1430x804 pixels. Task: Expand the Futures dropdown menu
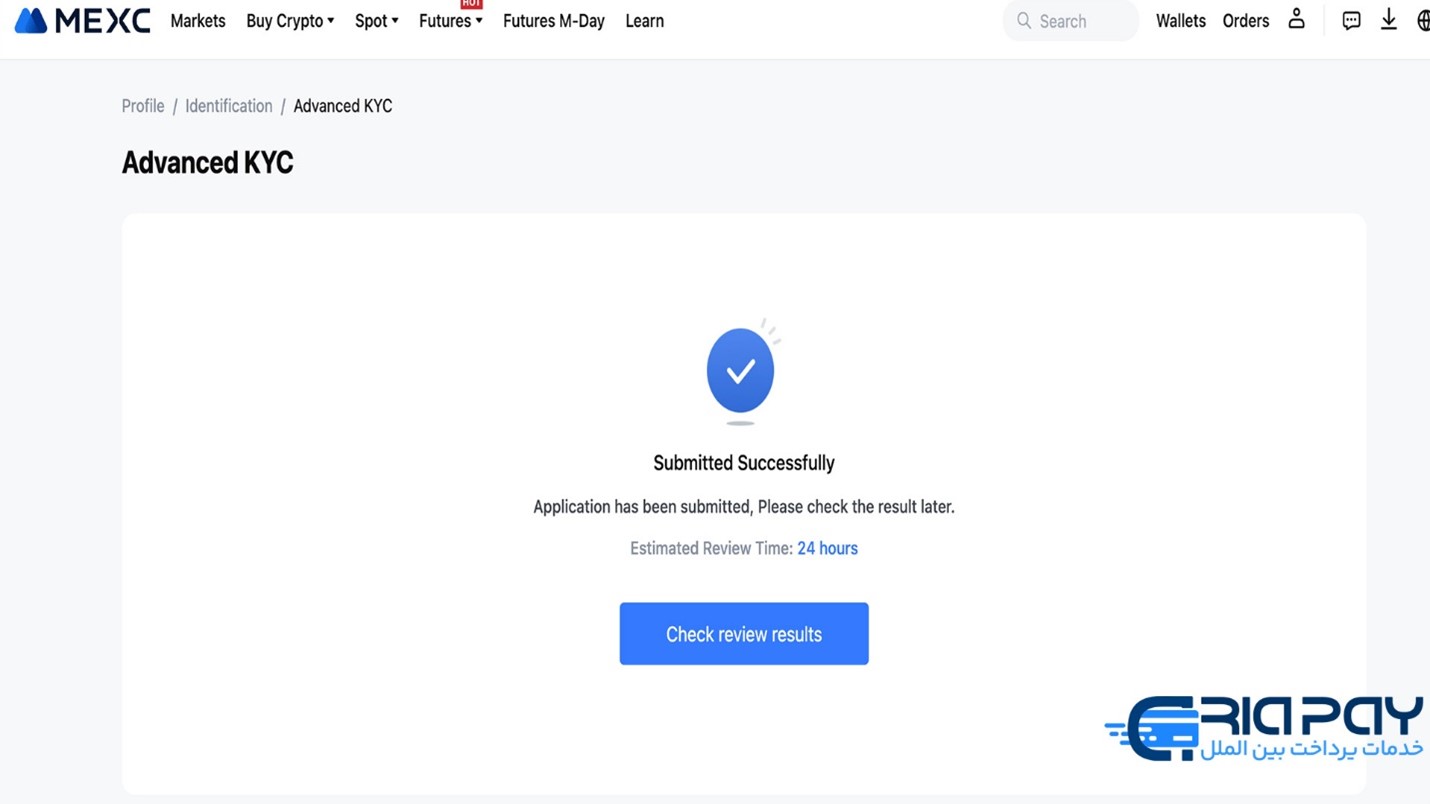tap(451, 21)
